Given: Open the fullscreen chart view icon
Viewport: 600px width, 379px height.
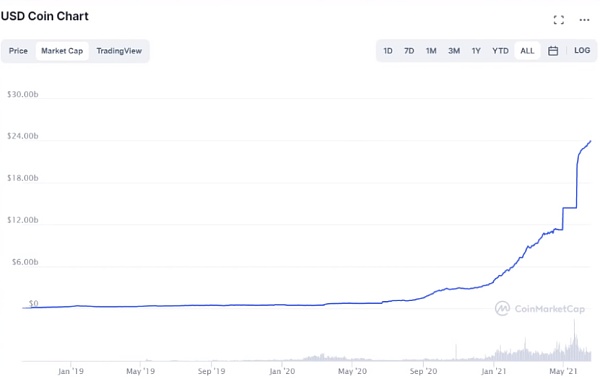Looking at the screenshot, I should coord(559,20).
